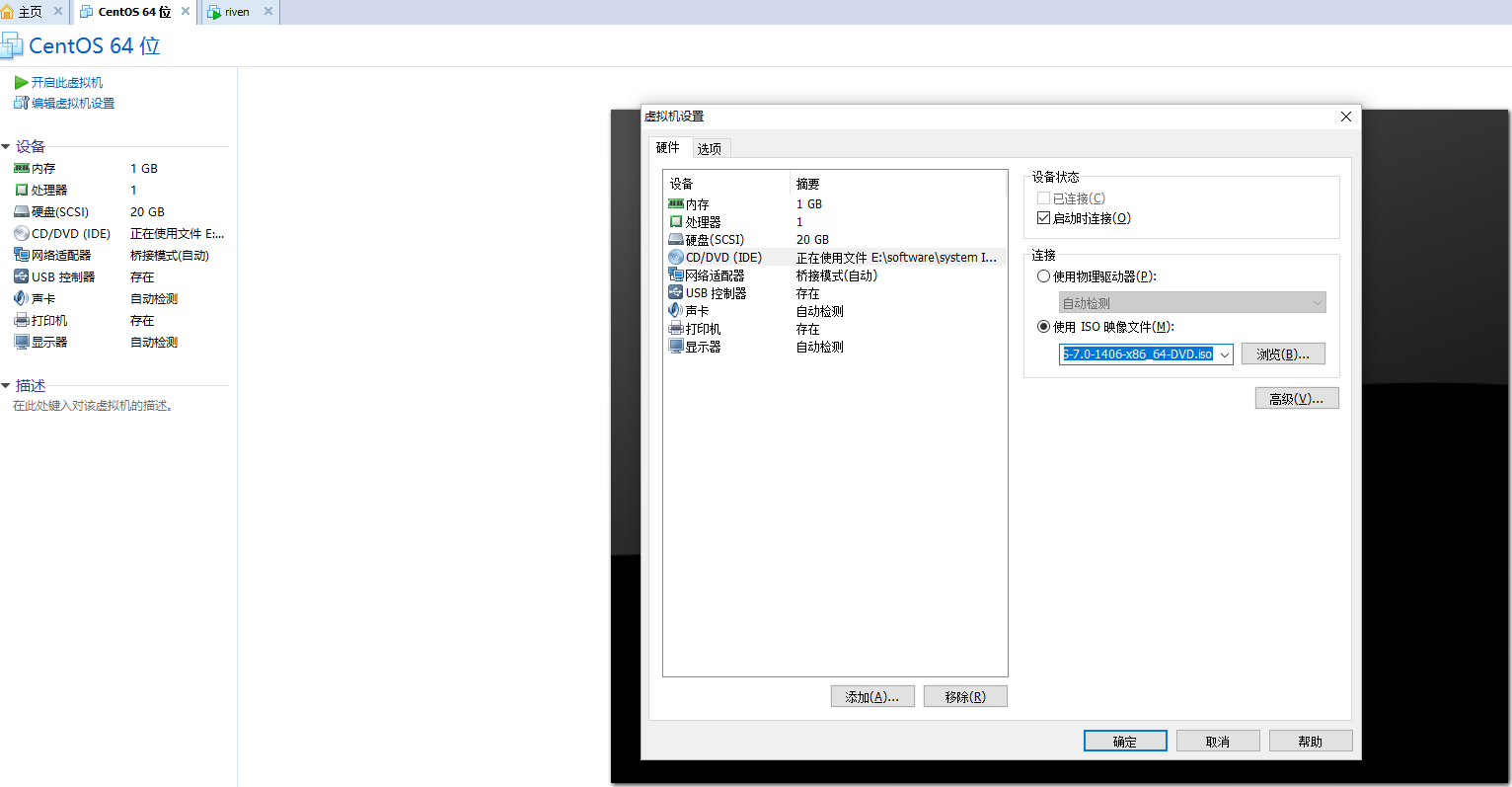Switch to the 选项 tab
This screenshot has height=787, width=1512.
710,149
